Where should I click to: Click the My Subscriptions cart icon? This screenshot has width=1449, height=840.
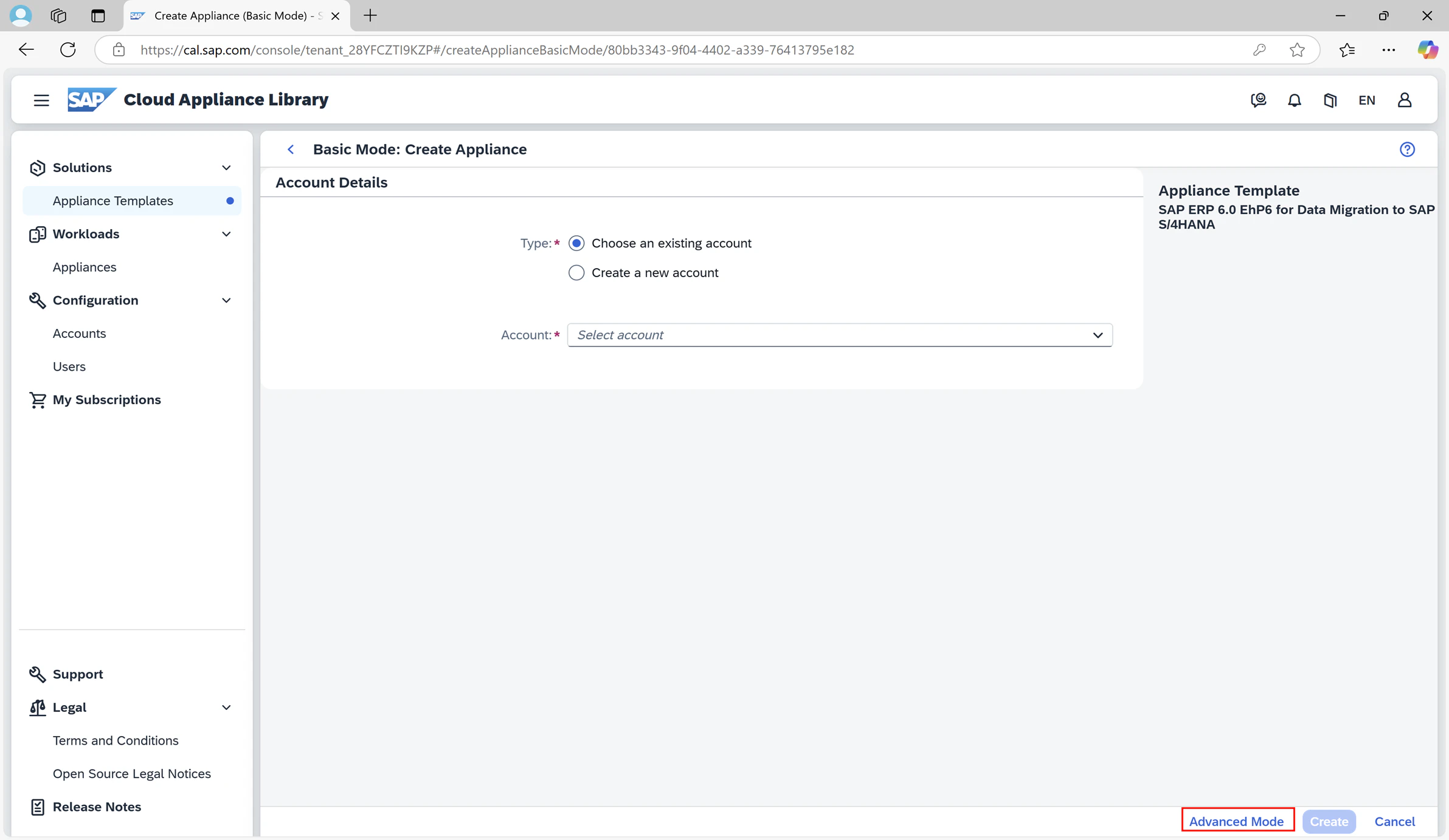38,400
